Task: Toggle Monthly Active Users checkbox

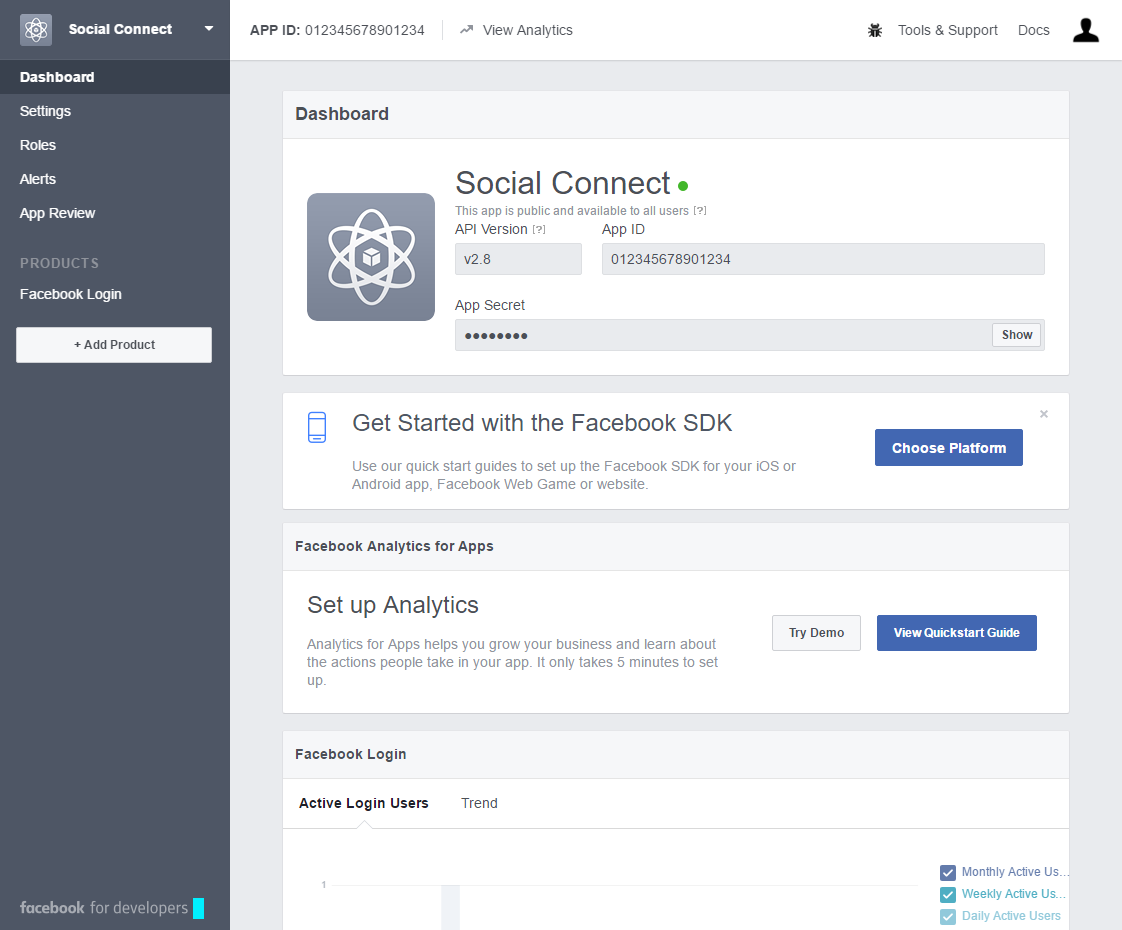Action: click(948, 873)
